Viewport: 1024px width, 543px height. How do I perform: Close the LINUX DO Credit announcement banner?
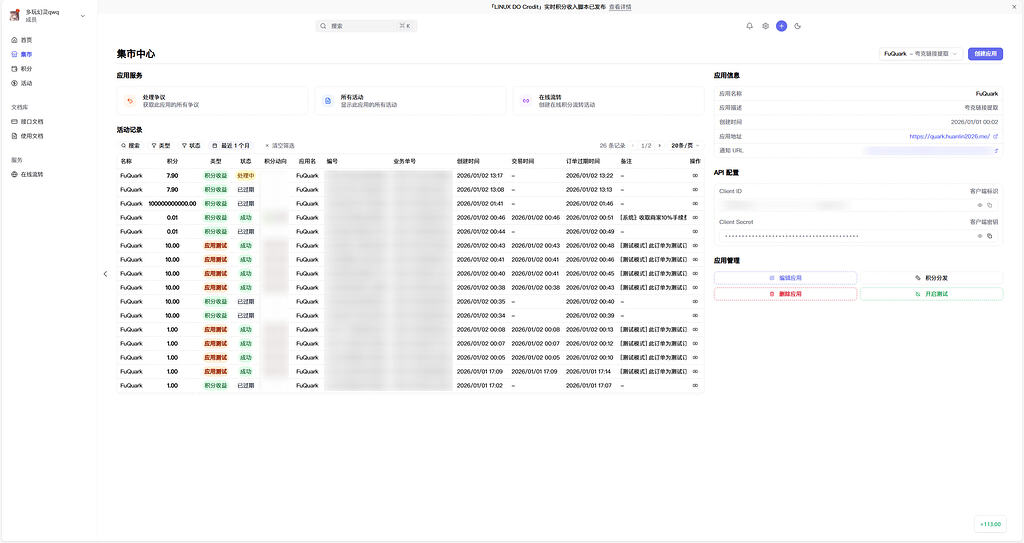tap(1014, 7)
